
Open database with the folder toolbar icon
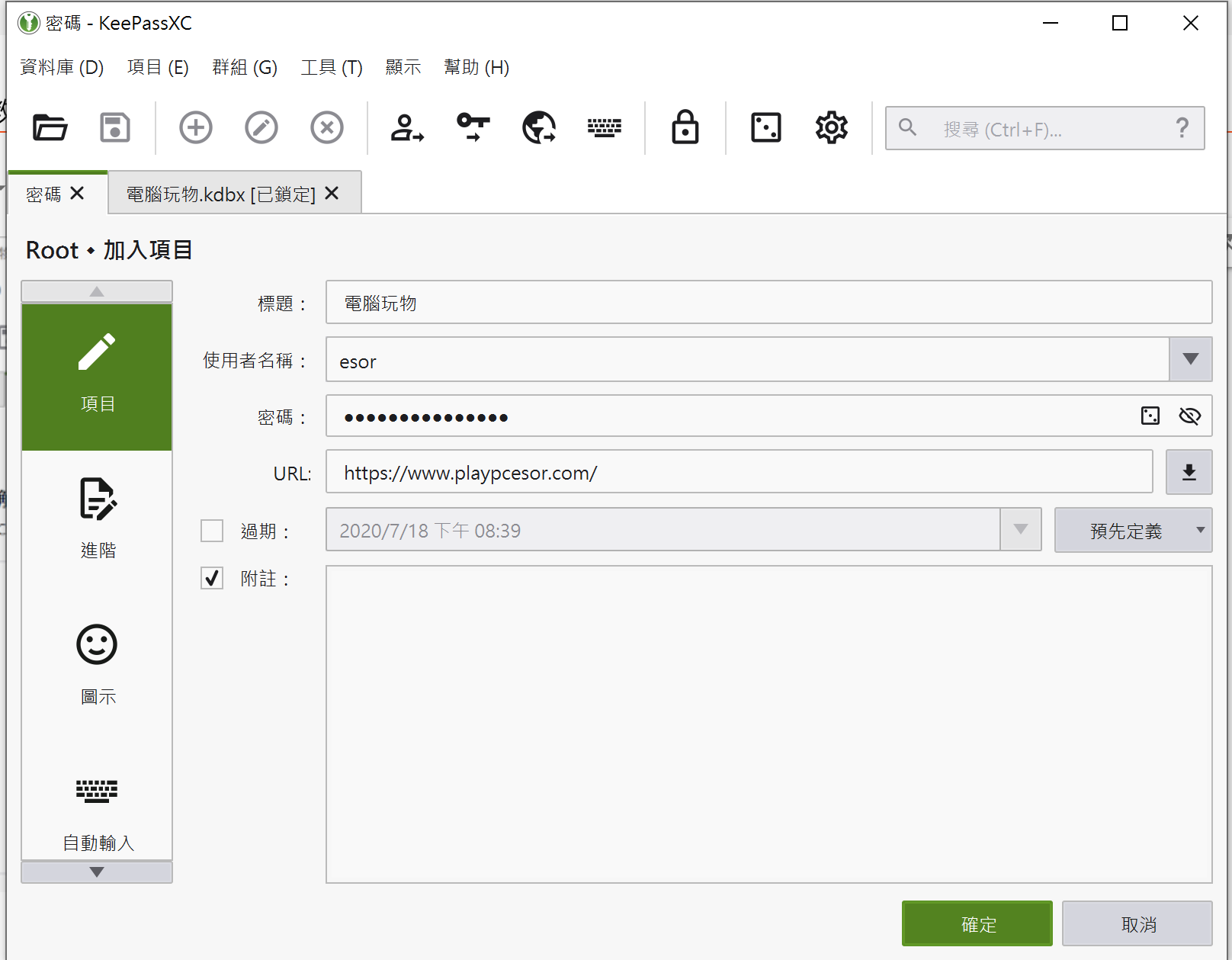click(x=50, y=127)
